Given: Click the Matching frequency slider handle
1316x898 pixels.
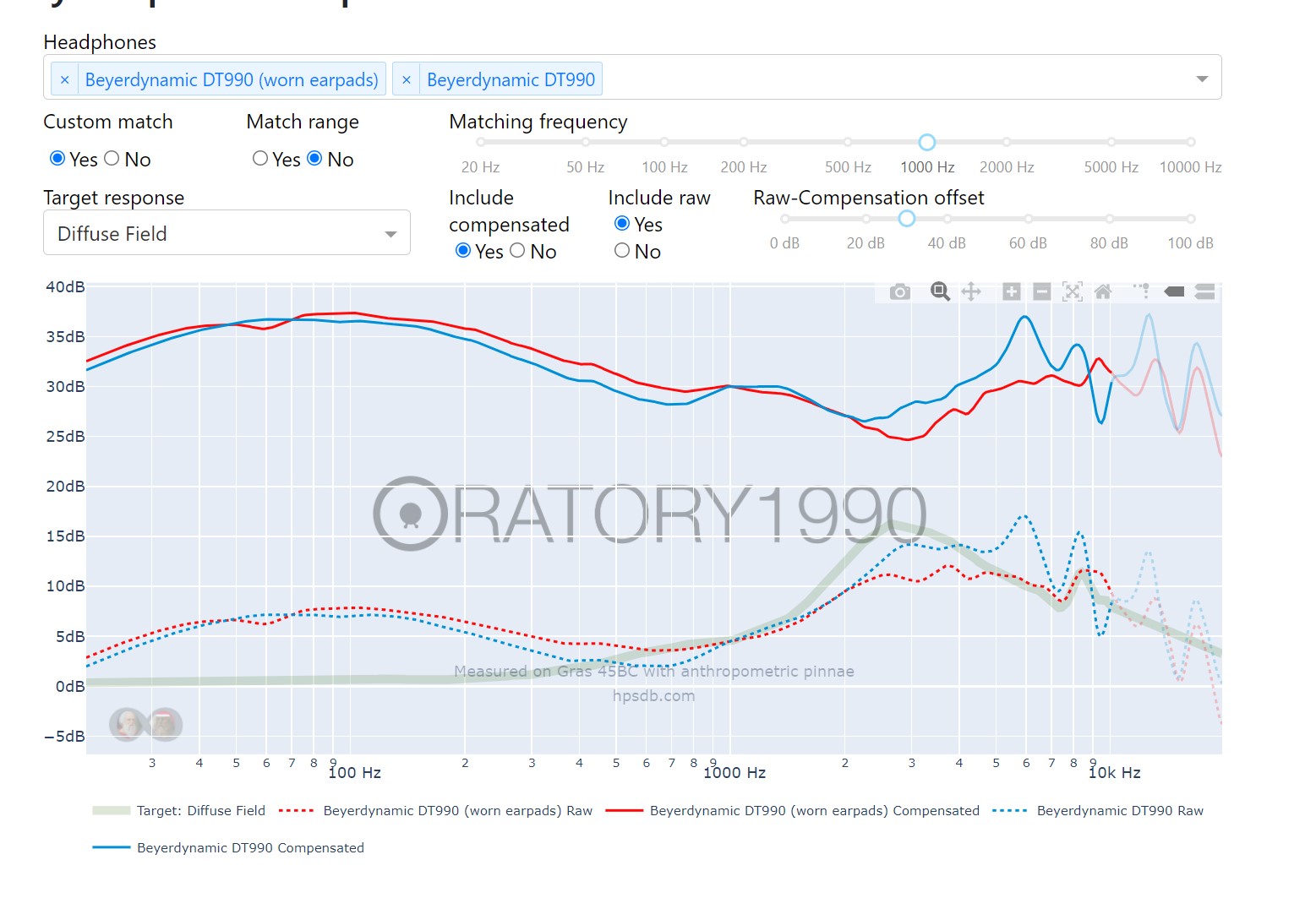Looking at the screenshot, I should [x=927, y=142].
